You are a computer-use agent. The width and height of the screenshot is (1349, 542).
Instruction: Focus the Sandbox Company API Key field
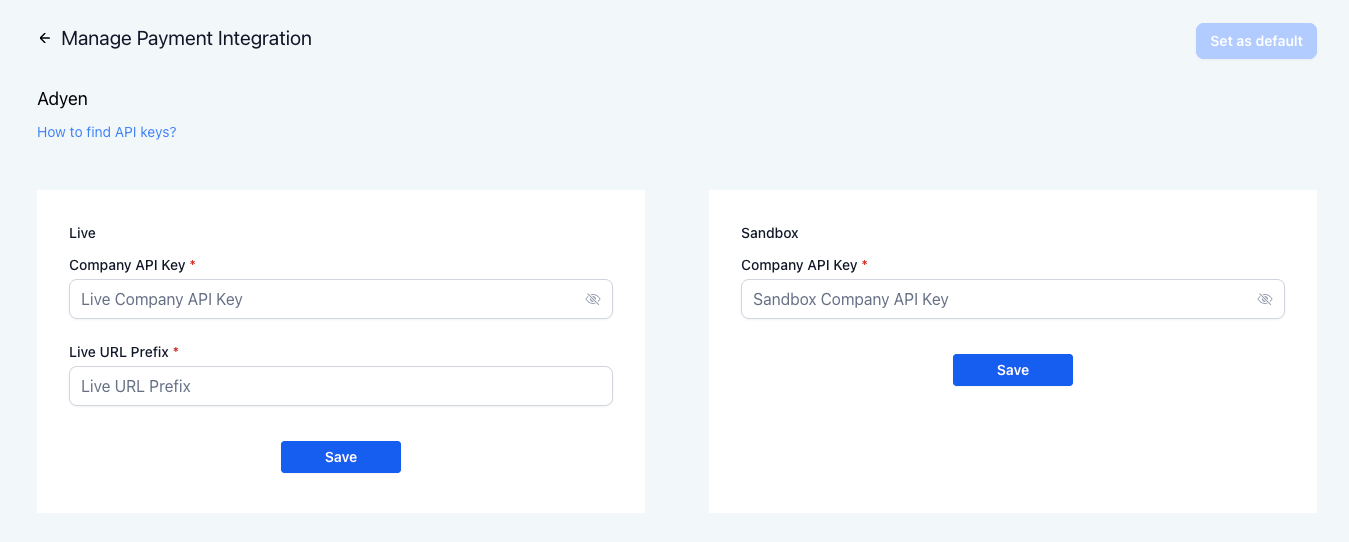coord(1013,299)
